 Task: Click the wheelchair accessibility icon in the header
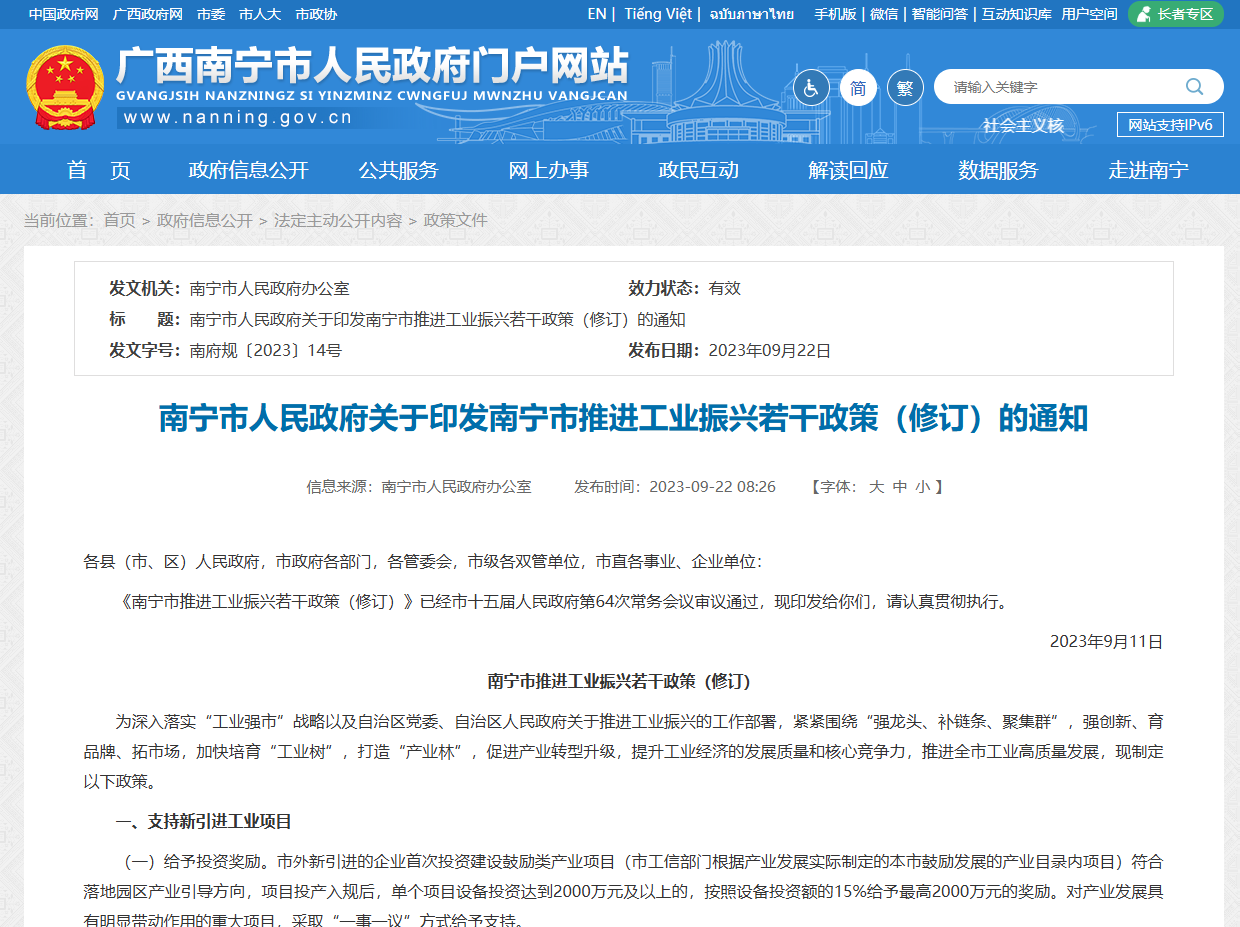810,87
